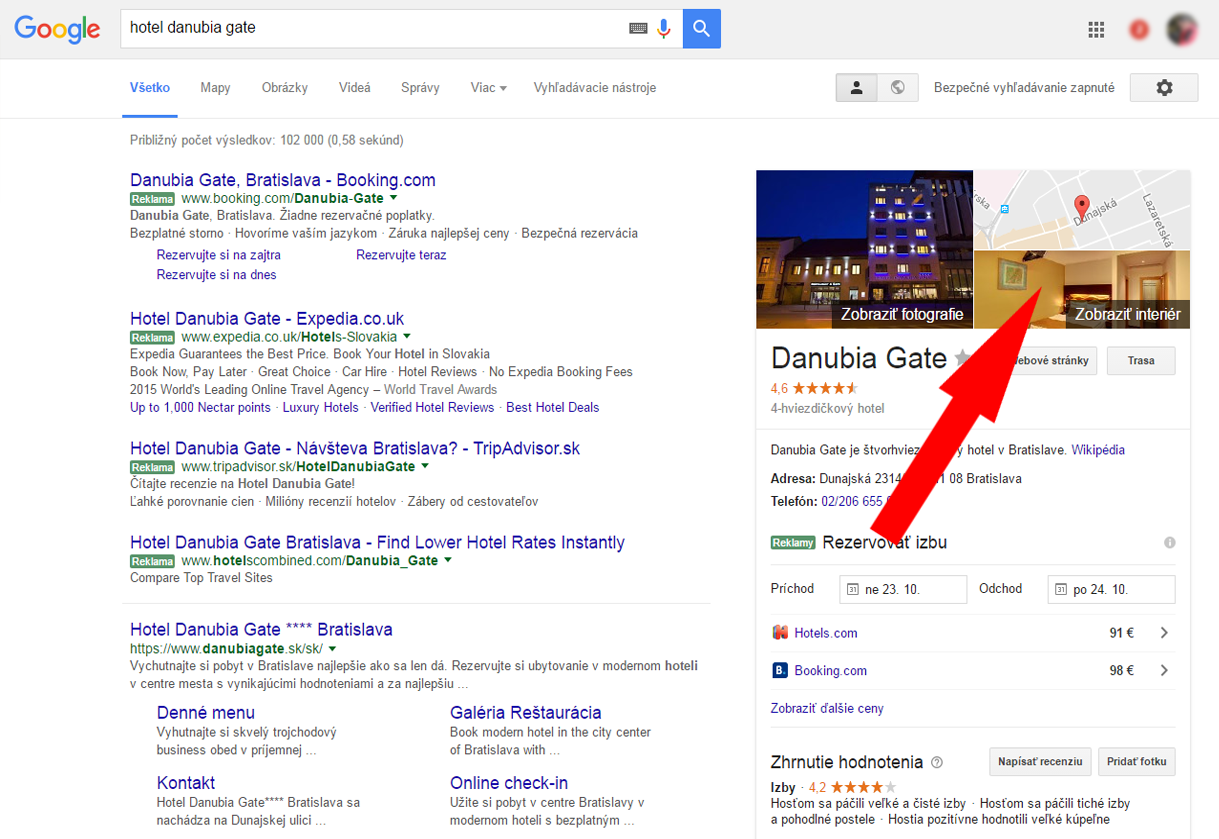The image size is (1219, 839).
Task: Open the Online check-in sitelink
Action: click(x=509, y=783)
